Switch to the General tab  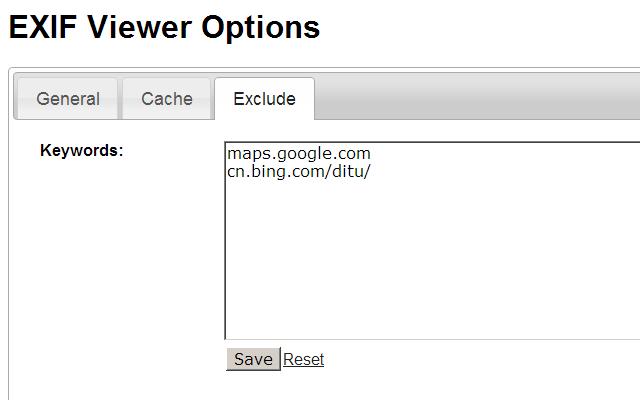(x=68, y=99)
